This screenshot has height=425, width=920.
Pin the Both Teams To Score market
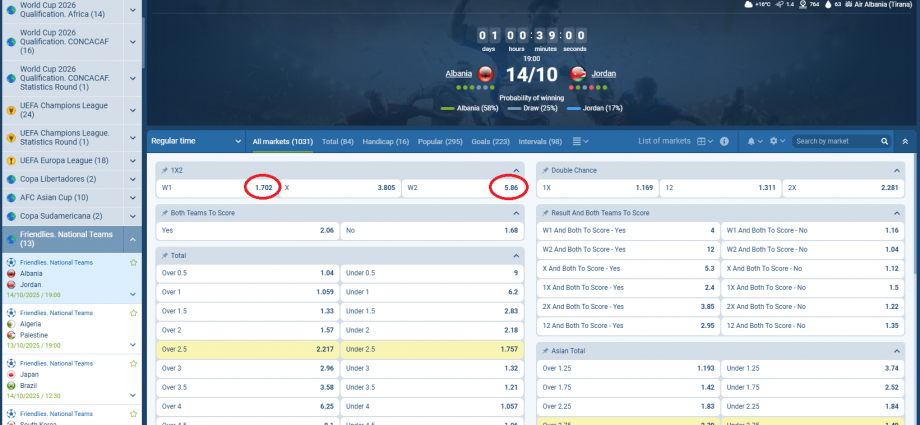(x=165, y=212)
